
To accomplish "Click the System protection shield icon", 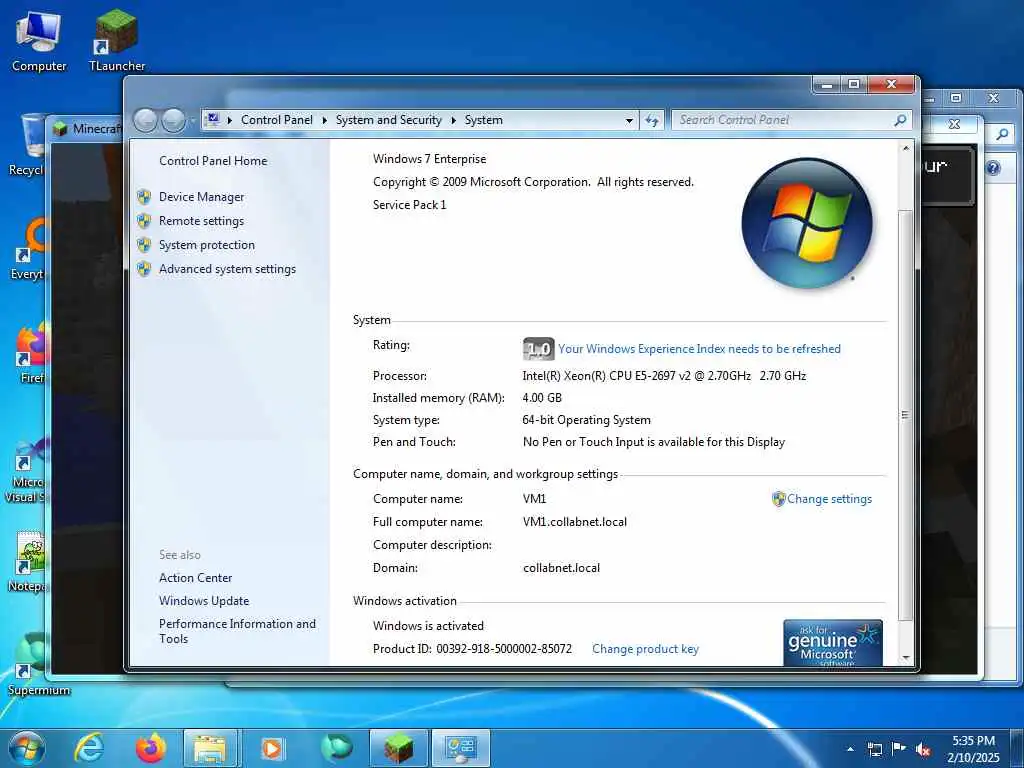I will (144, 245).
